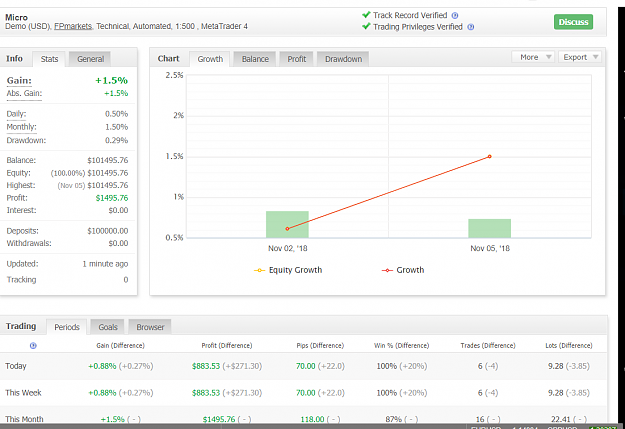Viewport: 625px width, 429px height.
Task: Click the Updated 1 minute ago text
Action: tap(105, 264)
